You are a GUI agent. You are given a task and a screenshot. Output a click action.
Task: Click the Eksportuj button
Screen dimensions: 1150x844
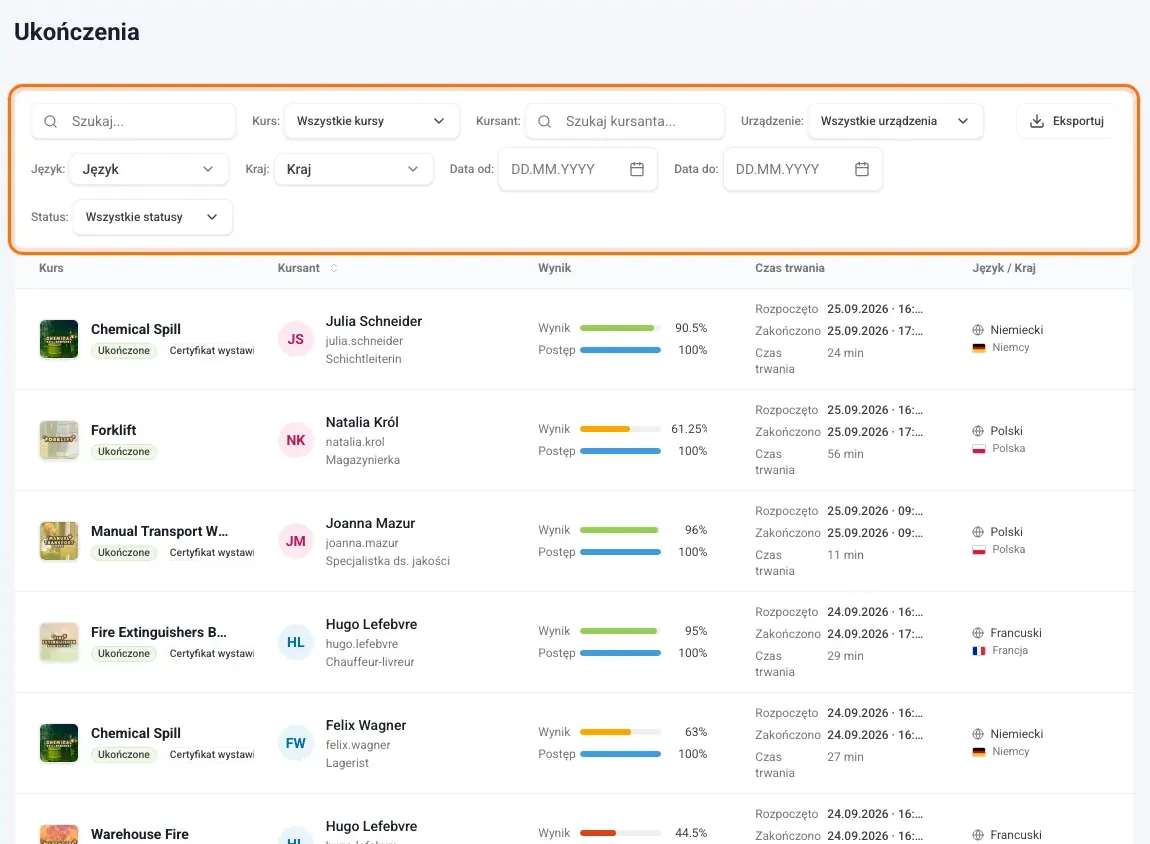[1066, 121]
